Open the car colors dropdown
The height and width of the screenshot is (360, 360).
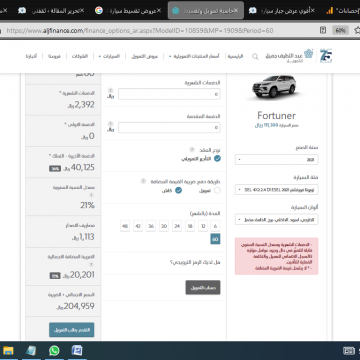click(x=276, y=220)
